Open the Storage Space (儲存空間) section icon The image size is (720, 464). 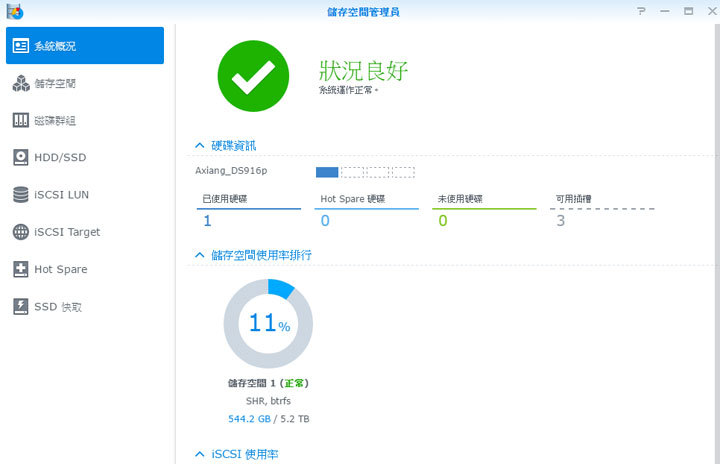(x=21, y=83)
